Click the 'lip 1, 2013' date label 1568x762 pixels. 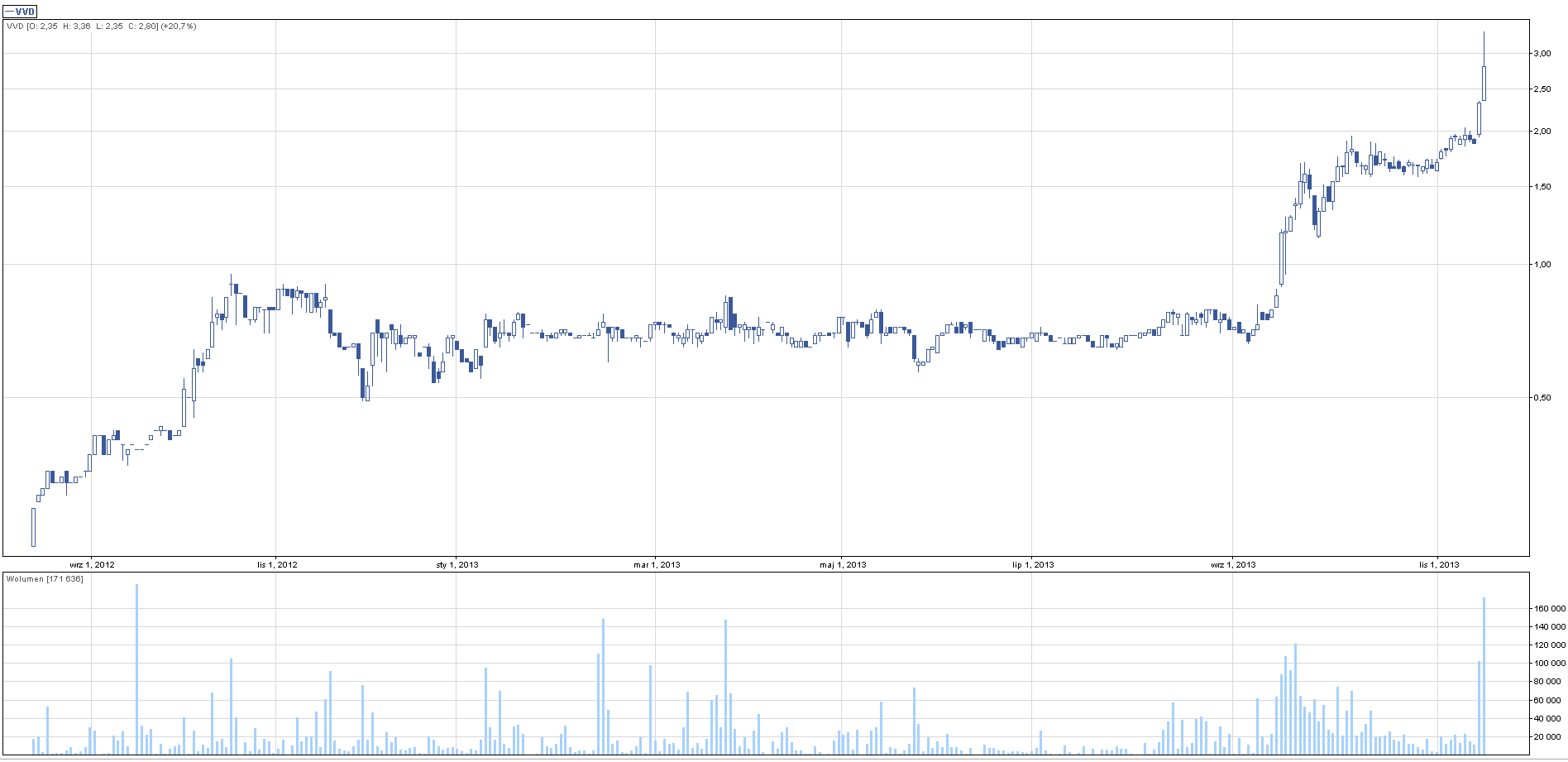(1033, 565)
